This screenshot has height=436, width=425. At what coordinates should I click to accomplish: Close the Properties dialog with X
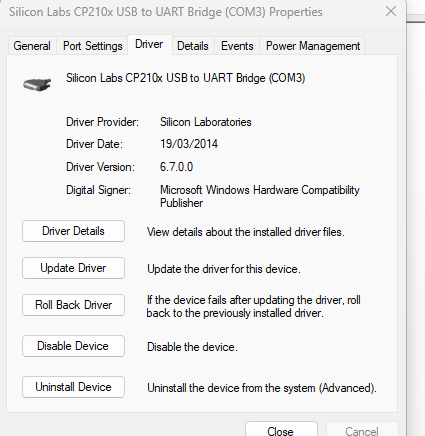pyautogui.click(x=391, y=12)
